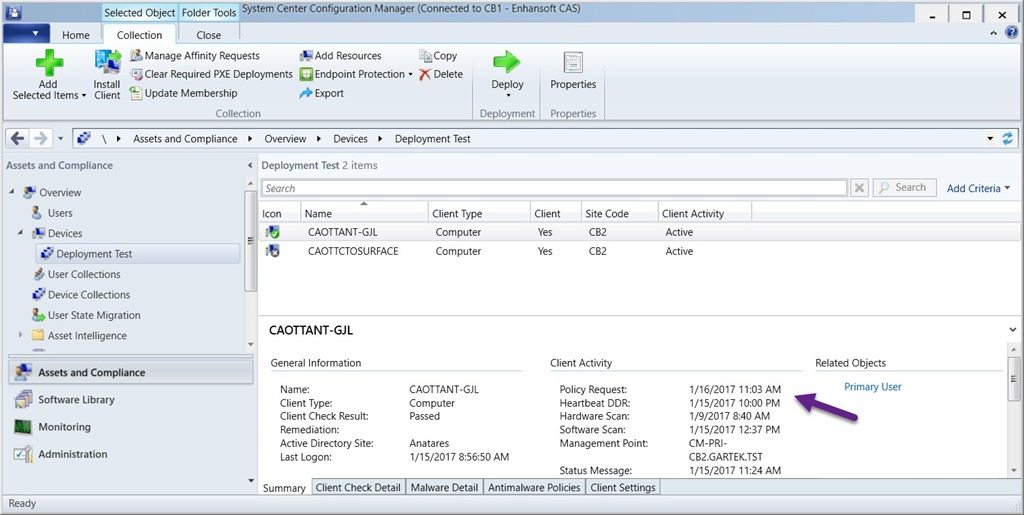Viewport: 1024px width, 515px height.
Task: Collapse the Devices tree node
Action: point(20,232)
